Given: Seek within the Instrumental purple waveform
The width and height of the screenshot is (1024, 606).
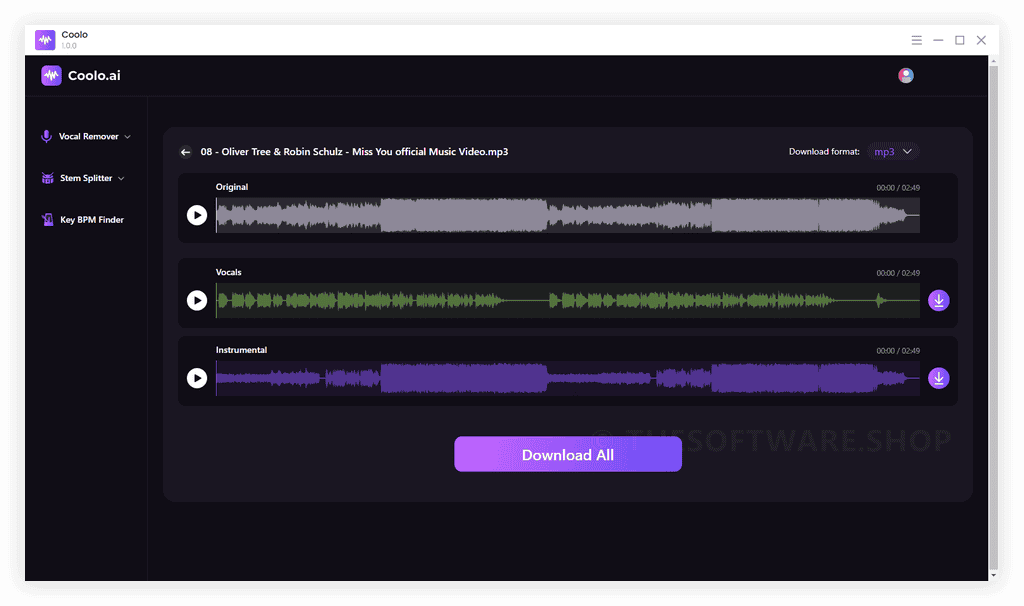Looking at the screenshot, I should click(568, 378).
